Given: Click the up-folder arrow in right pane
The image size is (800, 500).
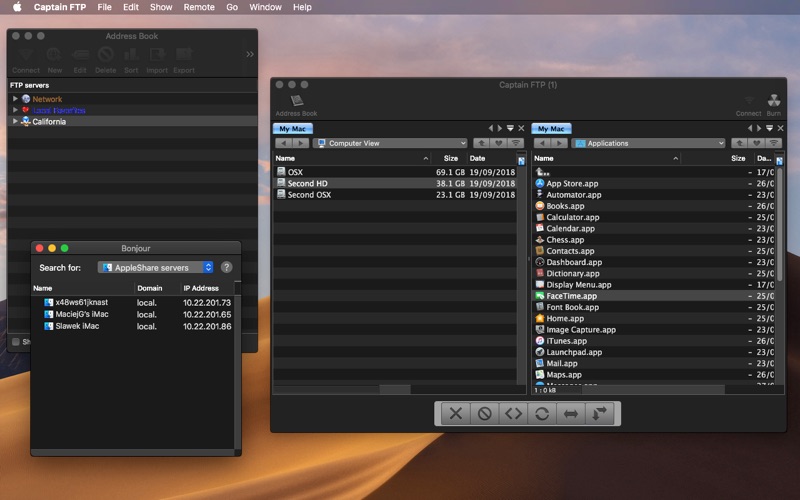Looking at the screenshot, I should pos(740,143).
